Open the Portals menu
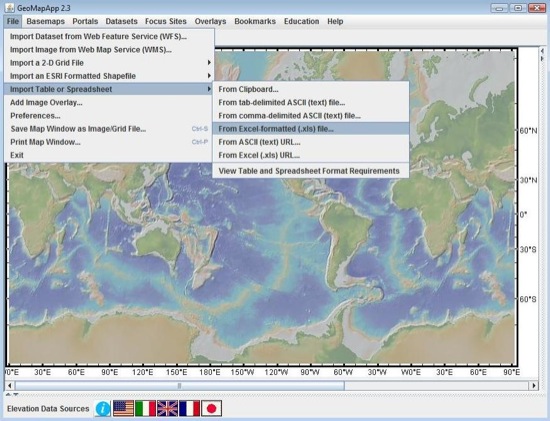 (85, 21)
